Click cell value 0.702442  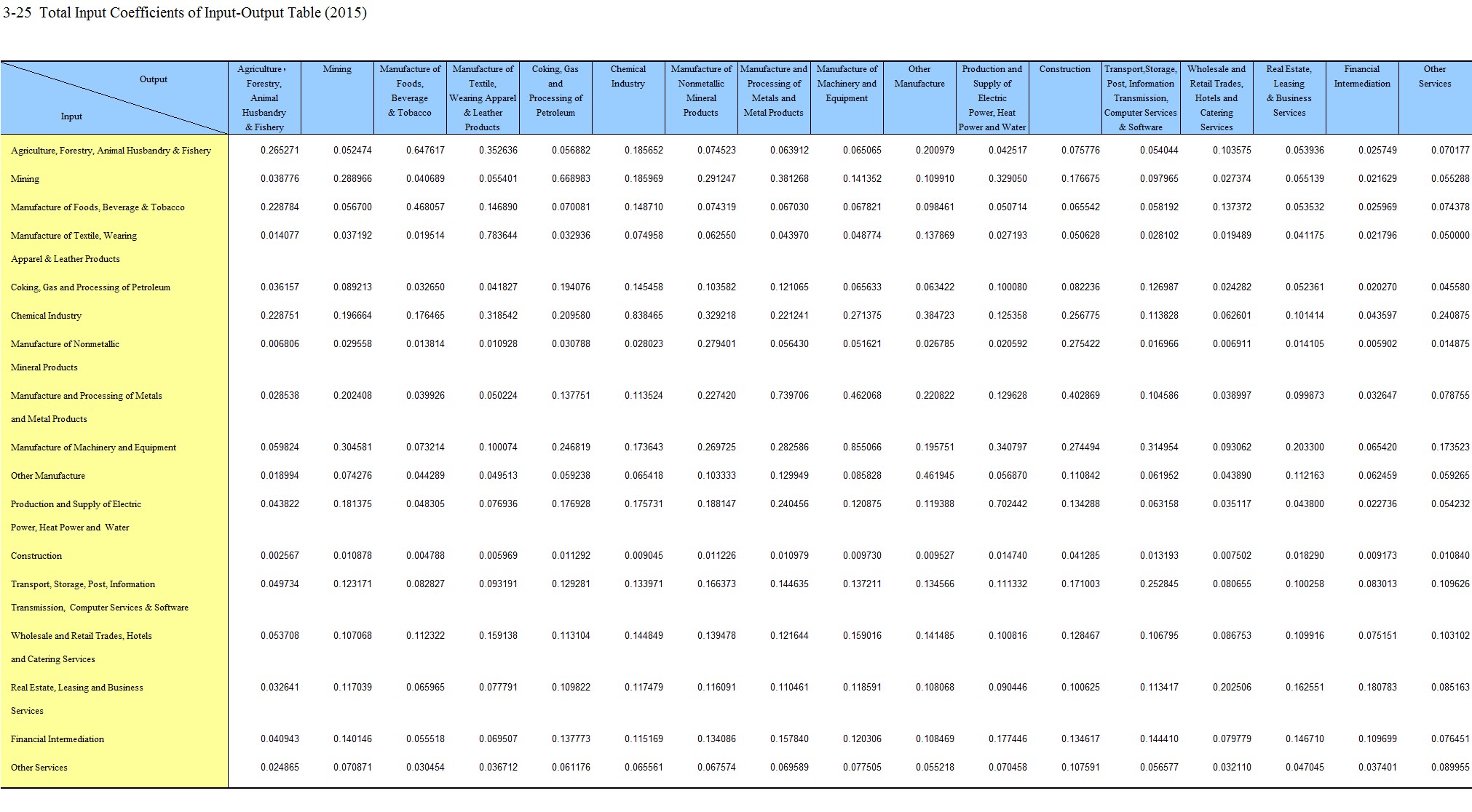[1008, 504]
